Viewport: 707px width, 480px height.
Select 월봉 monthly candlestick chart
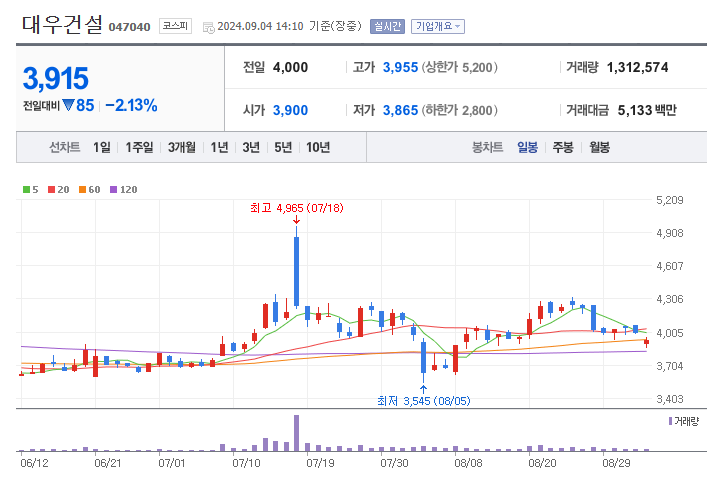[599, 147]
